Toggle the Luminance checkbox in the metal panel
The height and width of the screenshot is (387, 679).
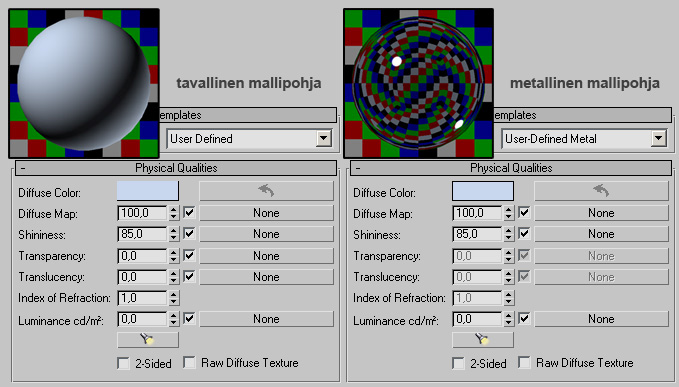coord(524,319)
